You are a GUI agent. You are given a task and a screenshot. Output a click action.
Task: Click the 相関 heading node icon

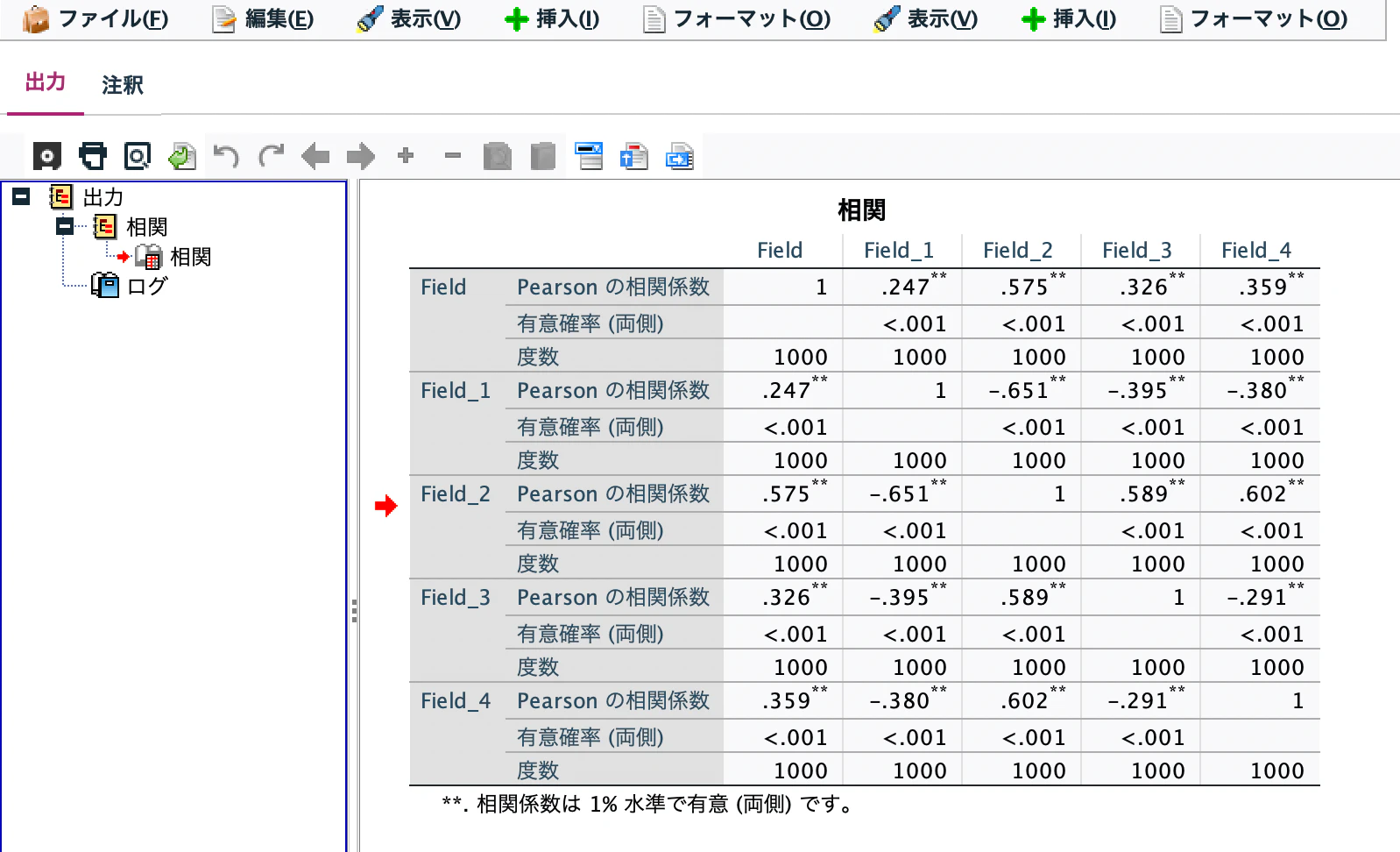point(104,227)
